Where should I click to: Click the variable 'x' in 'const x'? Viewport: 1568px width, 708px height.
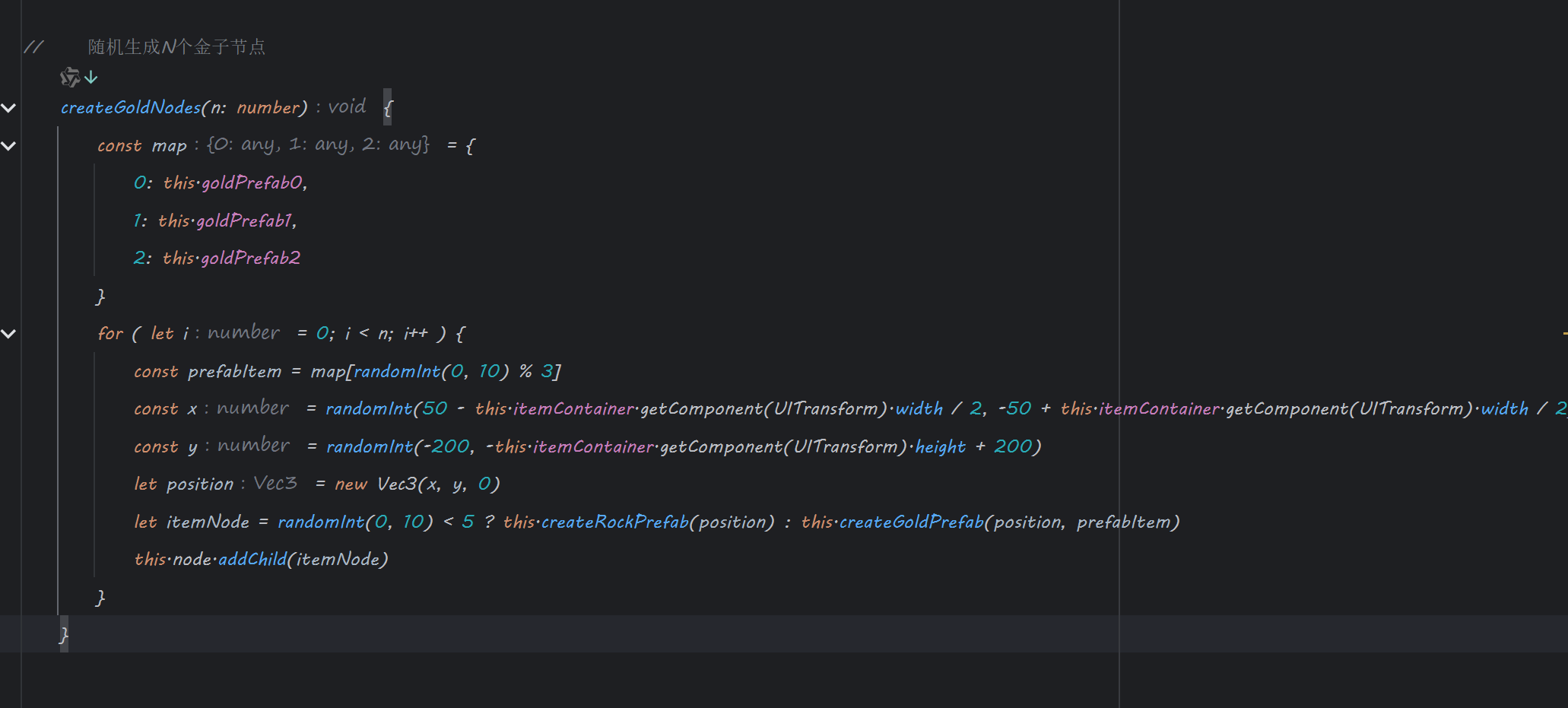(192, 409)
